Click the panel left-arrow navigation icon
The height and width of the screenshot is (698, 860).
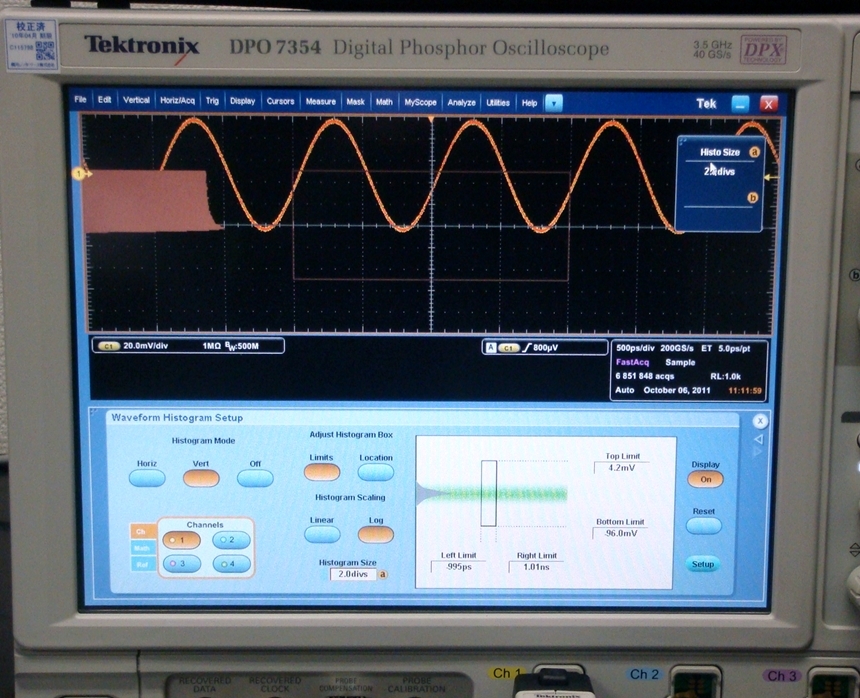click(x=760, y=439)
